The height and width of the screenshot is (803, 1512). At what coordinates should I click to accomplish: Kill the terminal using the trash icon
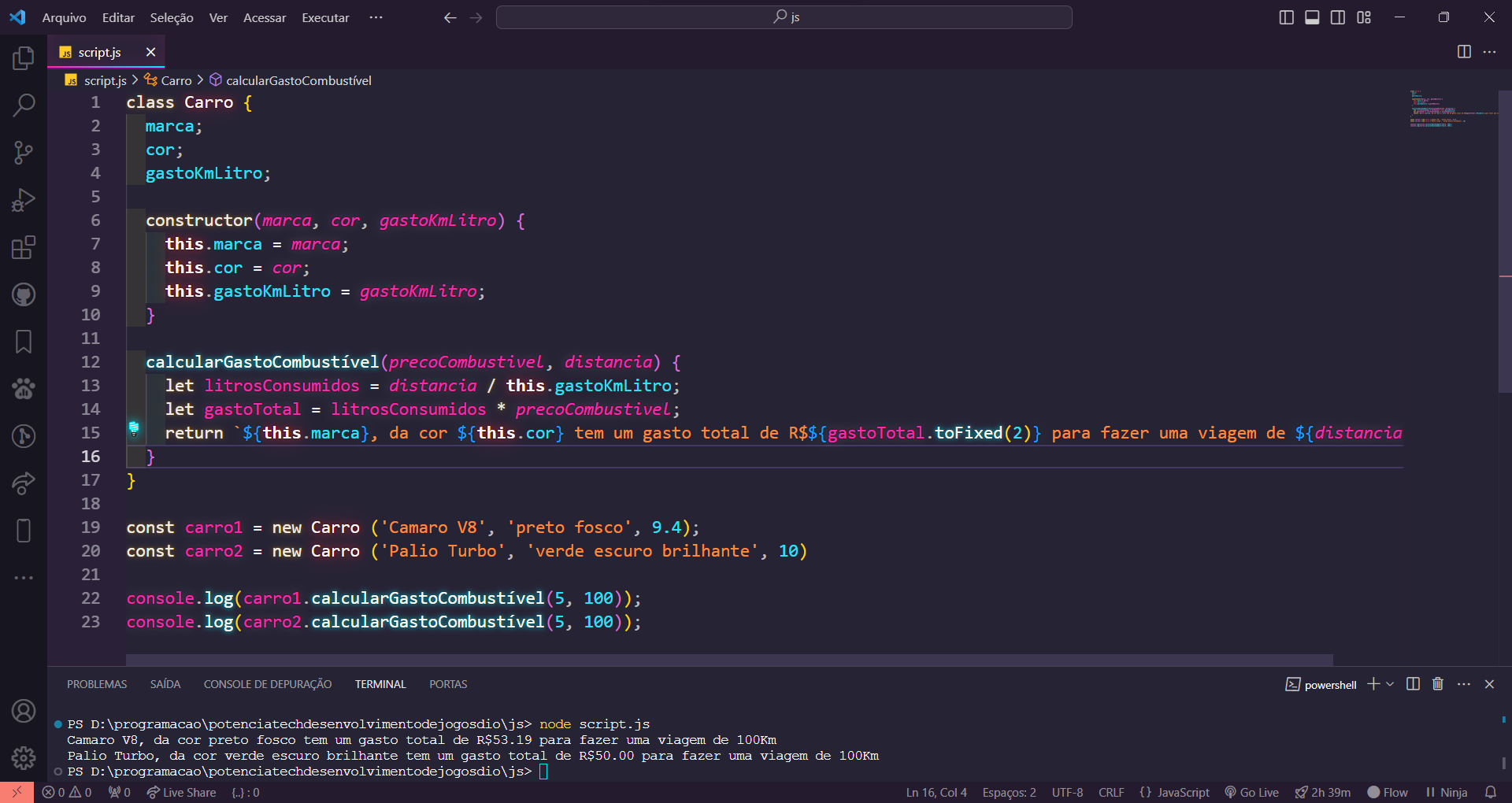pos(1437,684)
